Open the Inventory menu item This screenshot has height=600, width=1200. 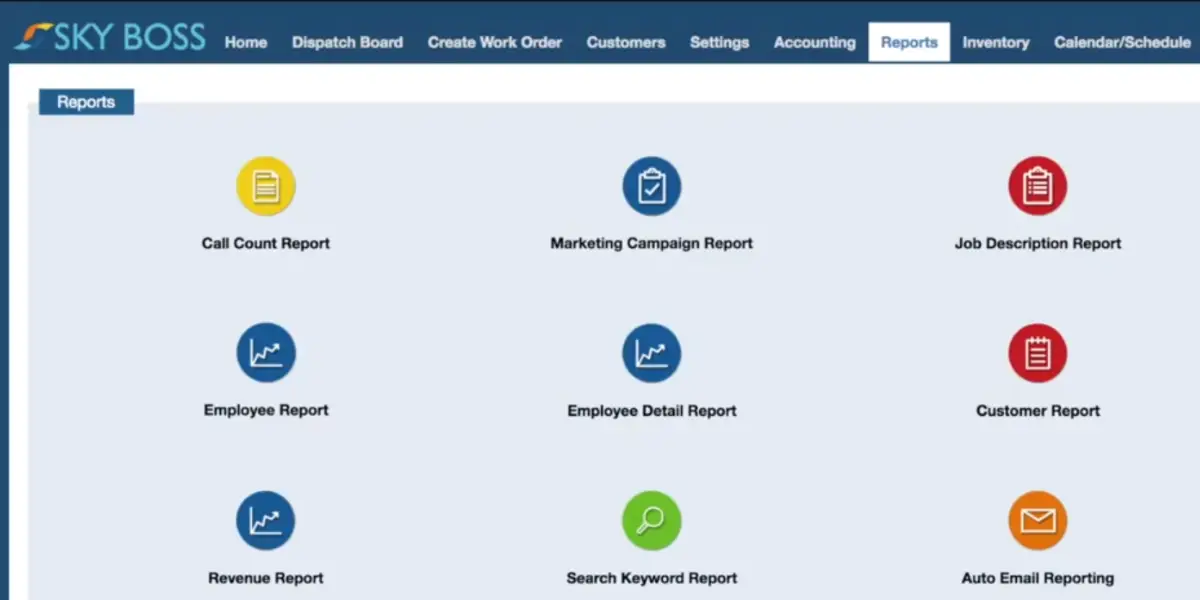[x=996, y=42]
